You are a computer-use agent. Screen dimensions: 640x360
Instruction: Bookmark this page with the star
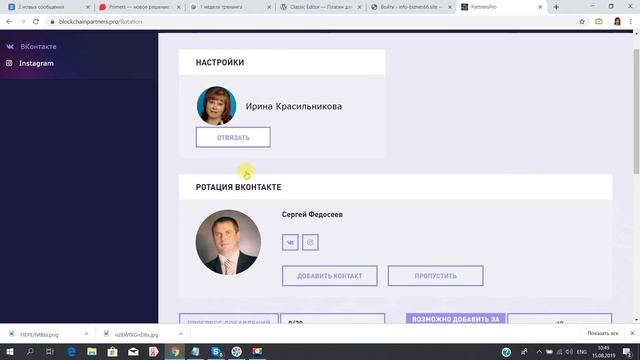click(x=582, y=22)
